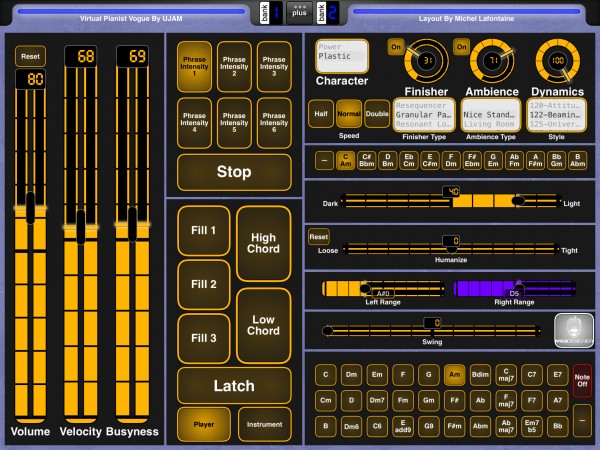This screenshot has height=450, width=600.
Task: Select Double speed
Action: pos(377,114)
